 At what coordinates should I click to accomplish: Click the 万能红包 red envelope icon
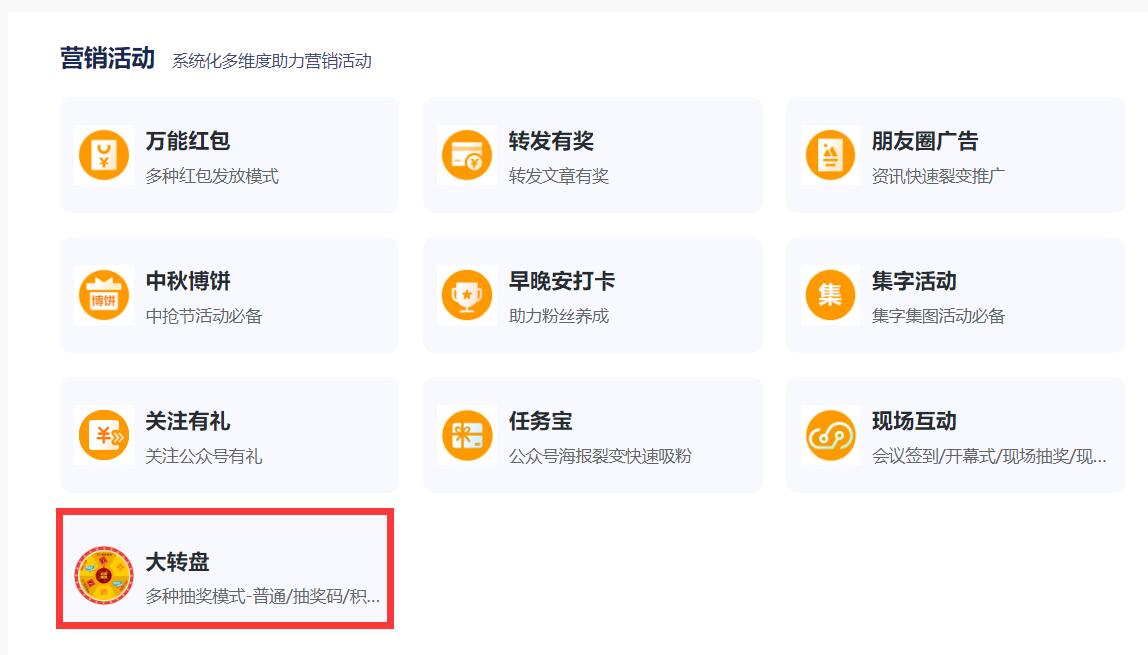click(x=103, y=155)
